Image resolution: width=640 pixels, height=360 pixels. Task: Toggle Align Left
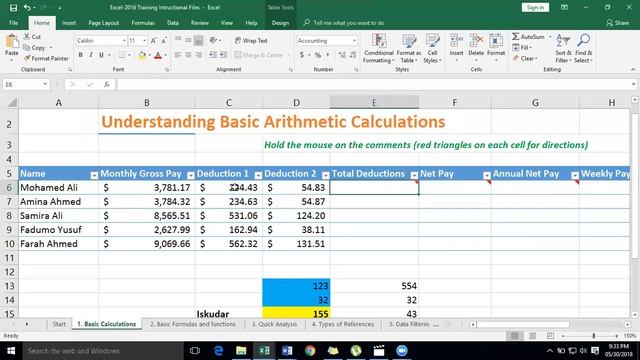point(178,55)
